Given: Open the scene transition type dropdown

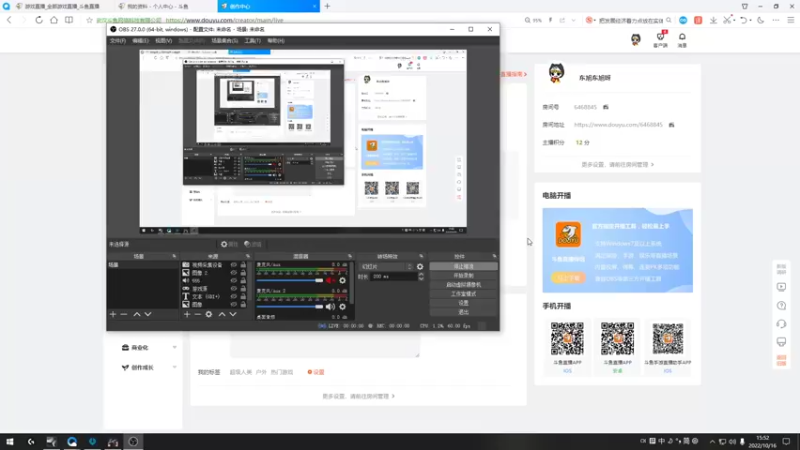Looking at the screenshot, I should click(386, 267).
